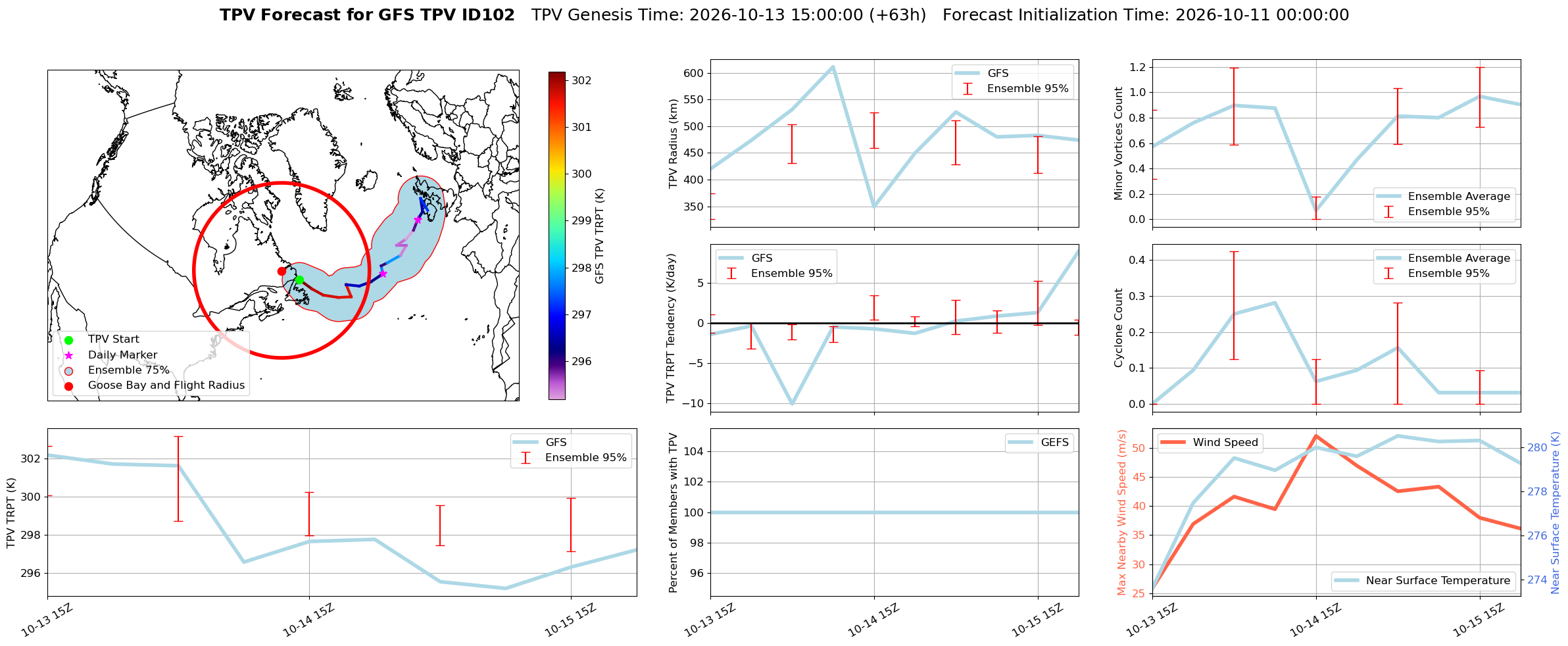Viewport: 1568px width, 646px height.
Task: Click the 'GFS TPV TRPT (K)' colorbar label
Action: pos(599,236)
